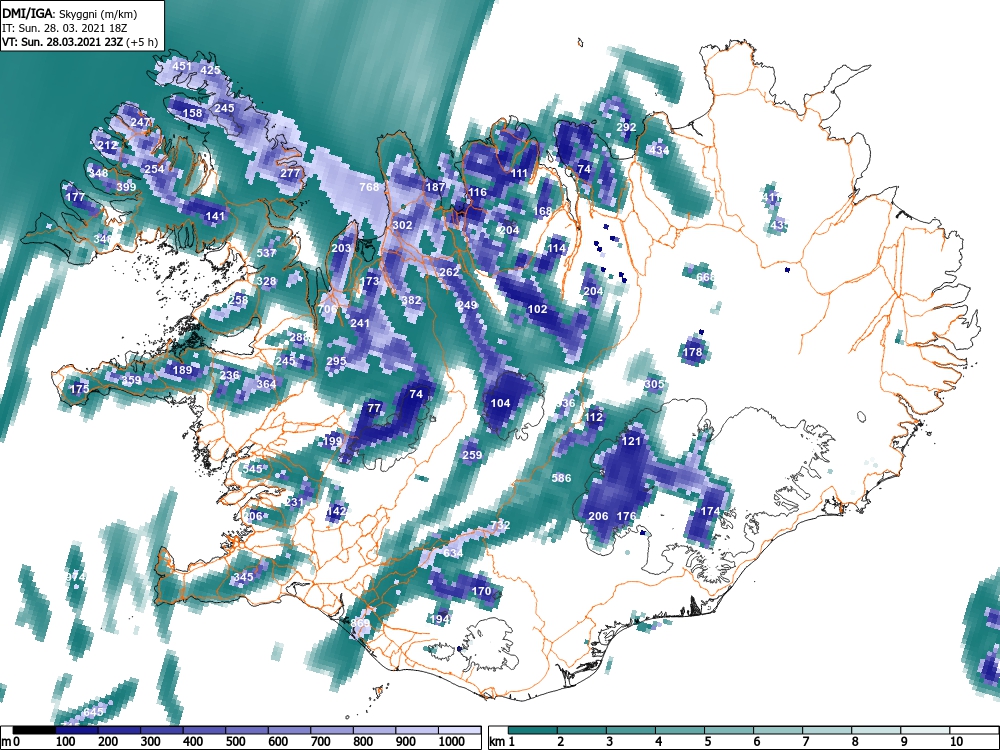Viewport: 1000px width, 750px height.
Task: Select the visibility value 305
Action: 654,384
